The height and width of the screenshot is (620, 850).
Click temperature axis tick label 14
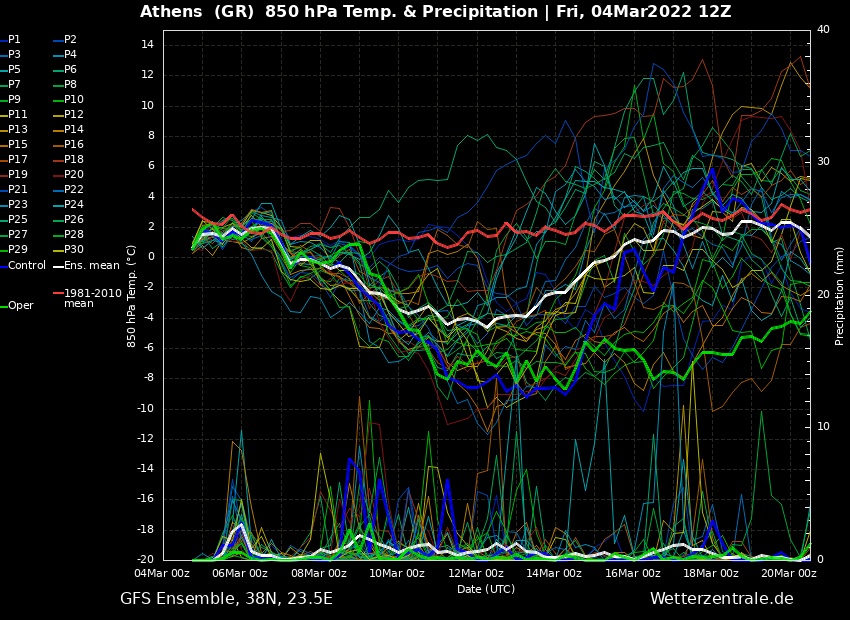148,45
